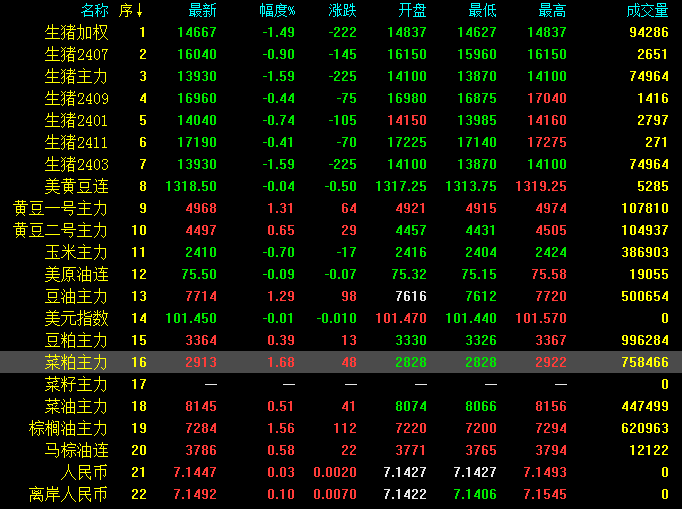Click the 开盘 column header
Viewport: 682px width, 509px height.
pos(412,10)
